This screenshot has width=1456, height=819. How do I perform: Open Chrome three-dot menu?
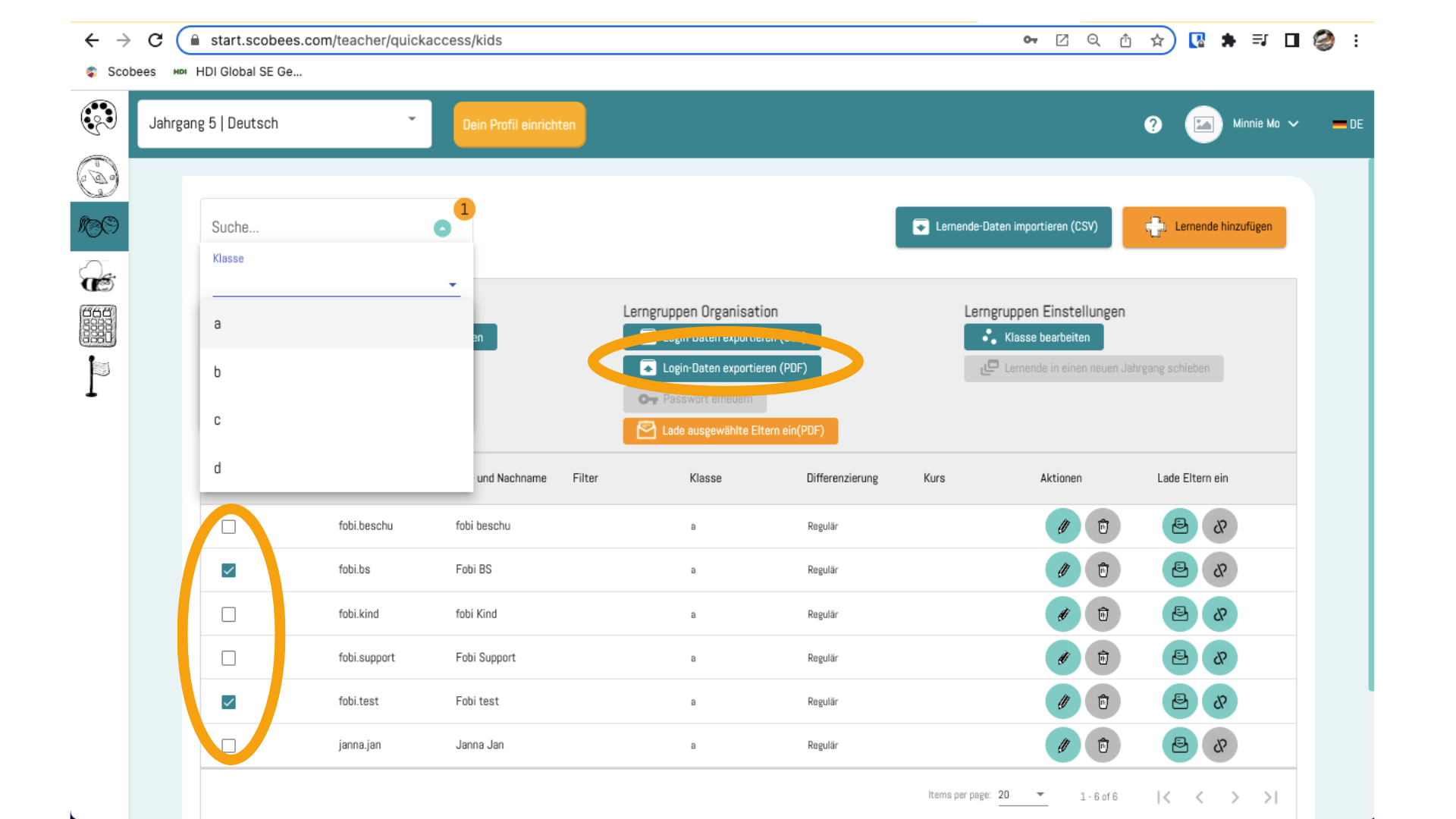point(1356,40)
